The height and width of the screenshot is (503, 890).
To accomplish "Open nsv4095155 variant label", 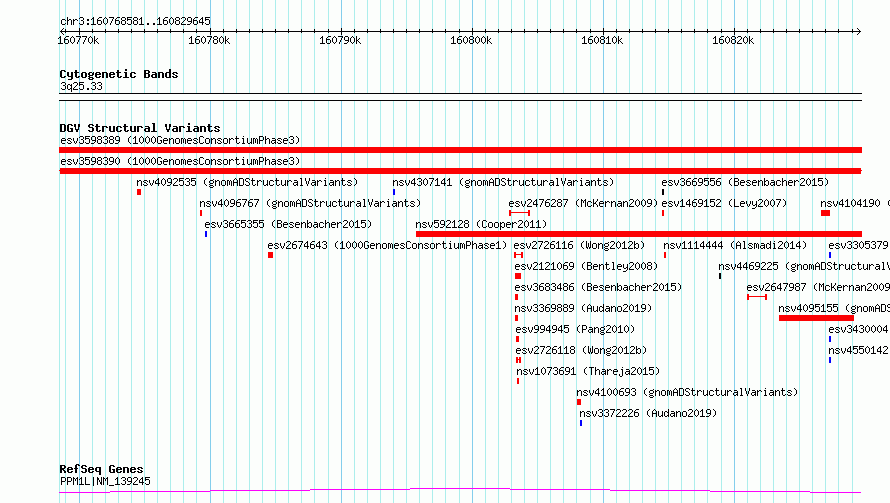I will [x=834, y=308].
